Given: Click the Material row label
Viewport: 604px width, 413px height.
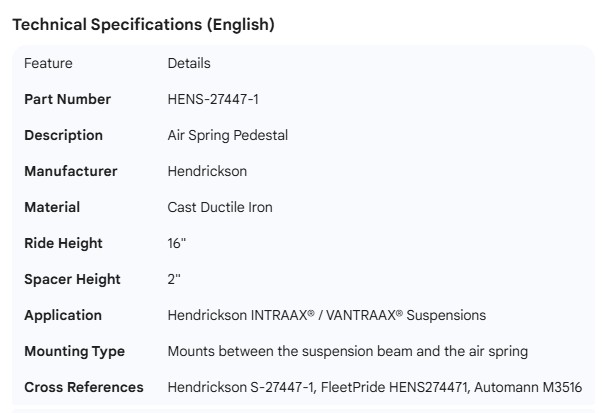Looking at the screenshot, I should point(52,207).
